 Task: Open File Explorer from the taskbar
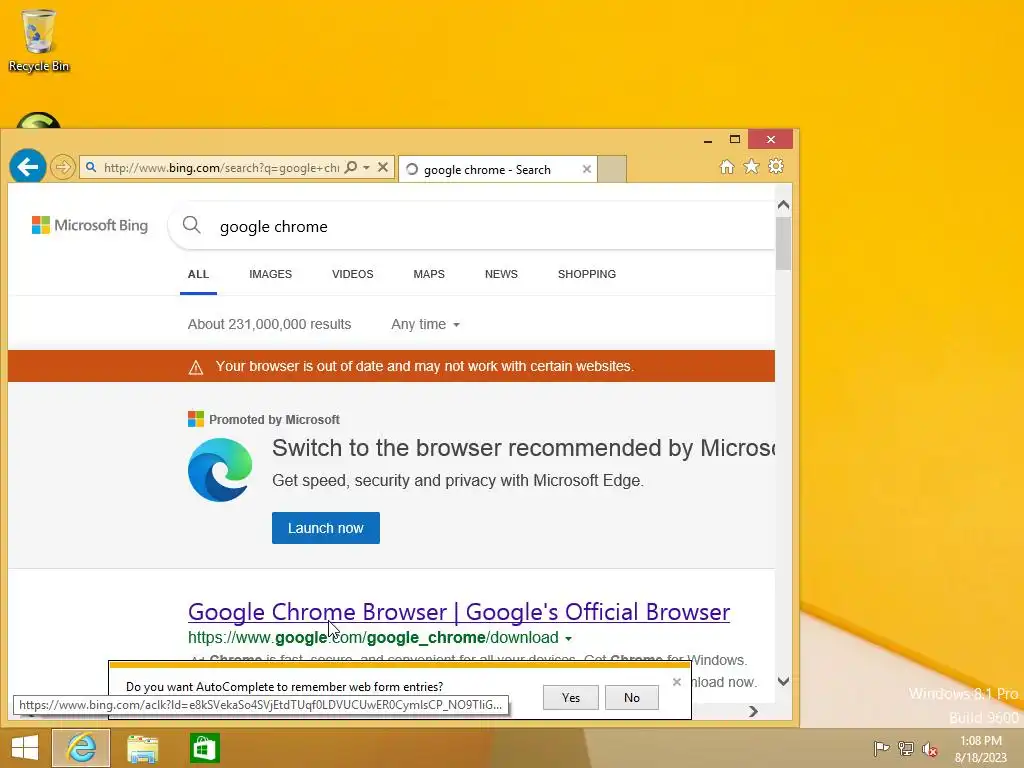point(142,748)
